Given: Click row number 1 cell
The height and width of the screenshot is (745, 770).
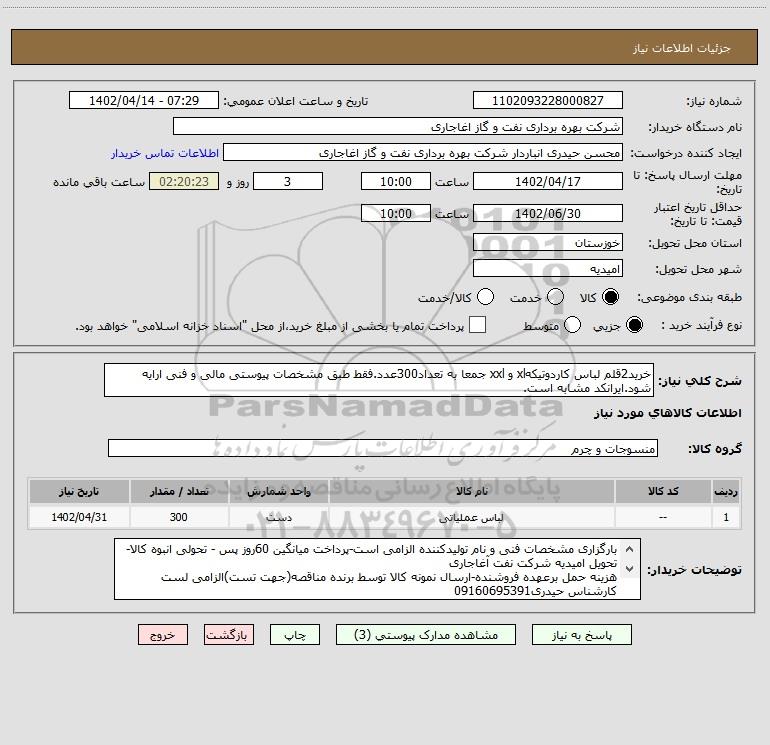Looking at the screenshot, I should point(726,517).
